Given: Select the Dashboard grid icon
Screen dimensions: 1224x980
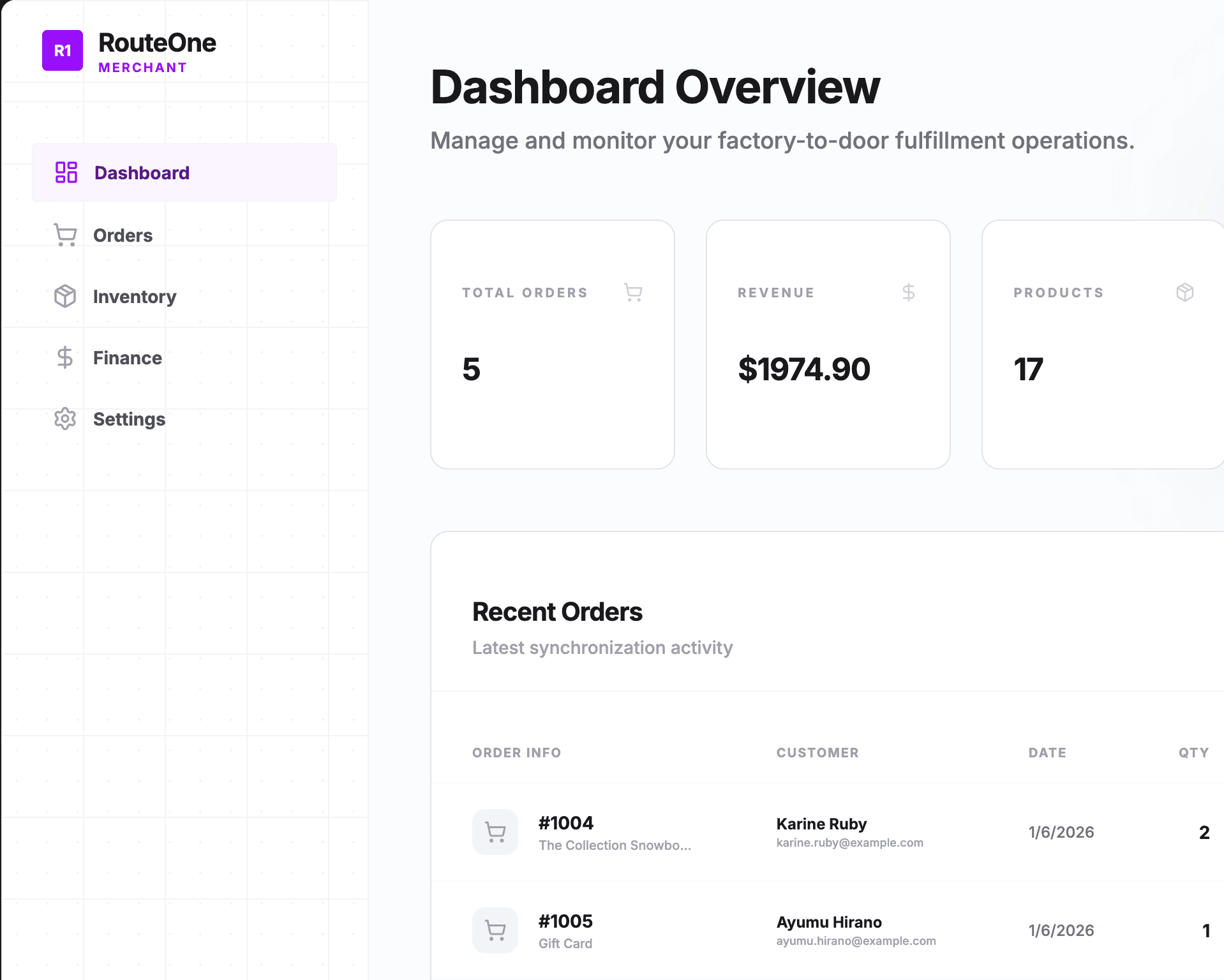Looking at the screenshot, I should (x=65, y=172).
